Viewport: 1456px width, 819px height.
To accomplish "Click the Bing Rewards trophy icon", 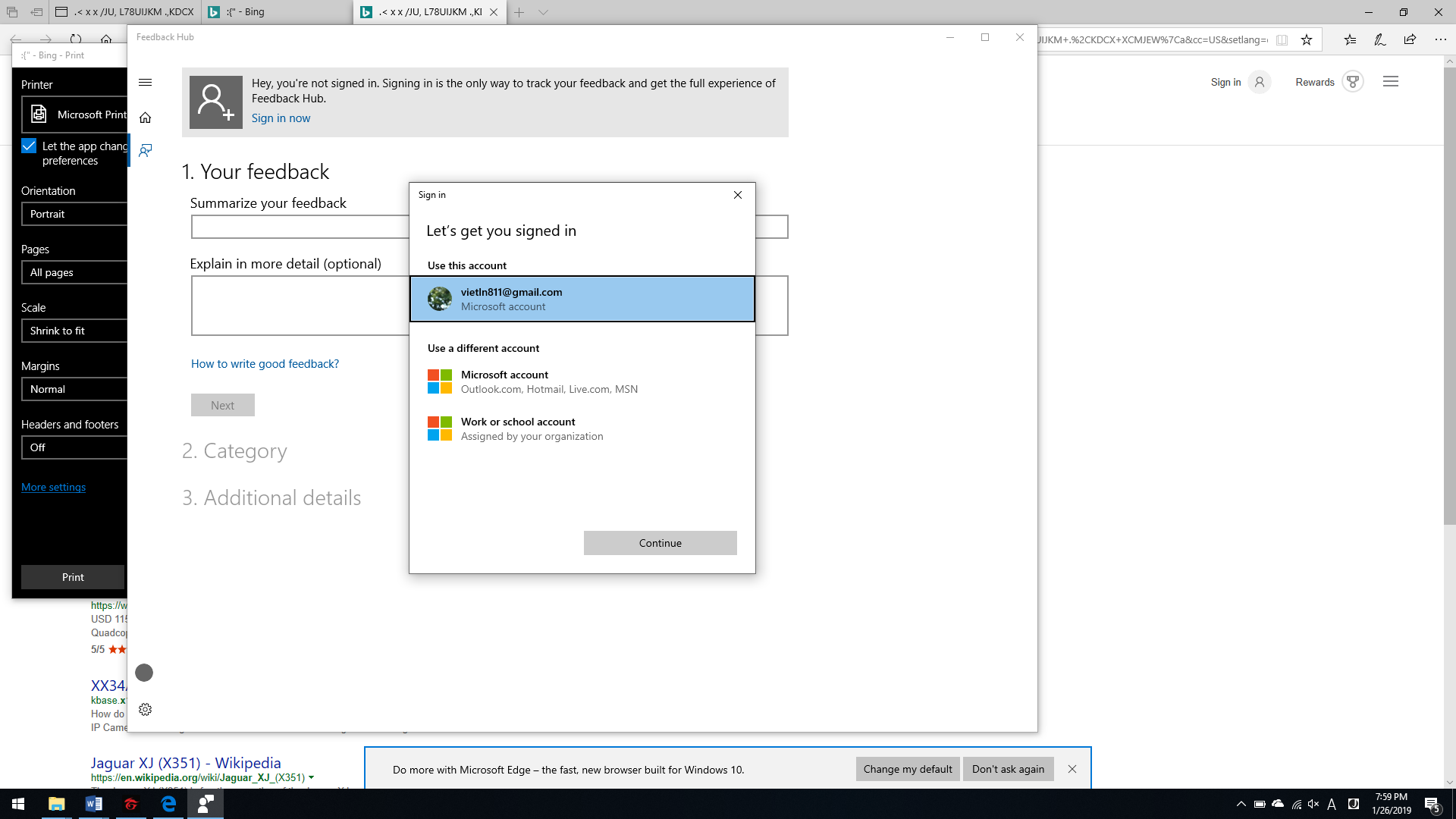I will pyautogui.click(x=1352, y=82).
